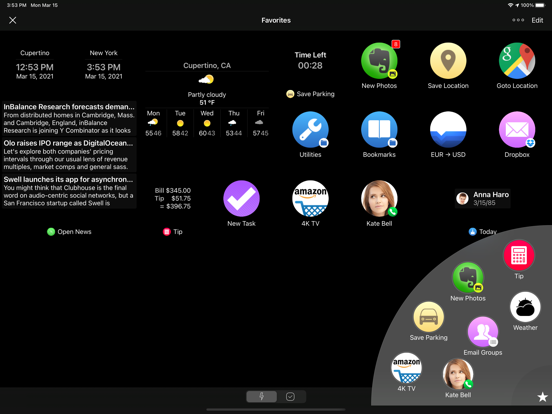Open the Olo raises IPO range article
Viewport: 552px width, 414px height.
click(69, 155)
